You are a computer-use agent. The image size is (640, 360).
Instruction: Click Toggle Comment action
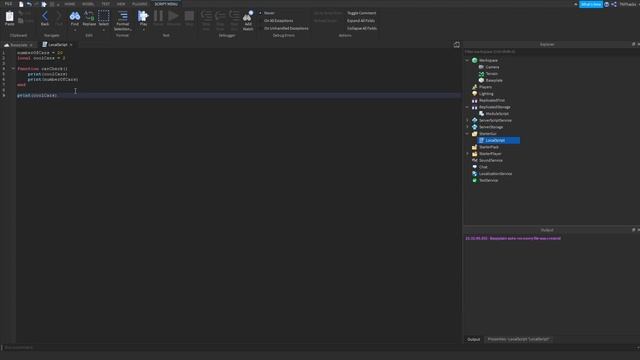pyautogui.click(x=362, y=13)
